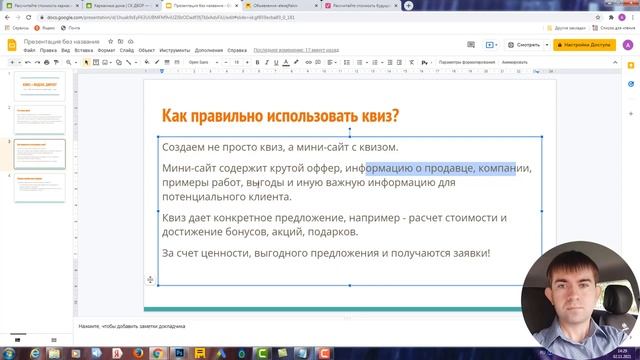Click the increase indent icon
The image size is (640, 360).
pos(399,62)
